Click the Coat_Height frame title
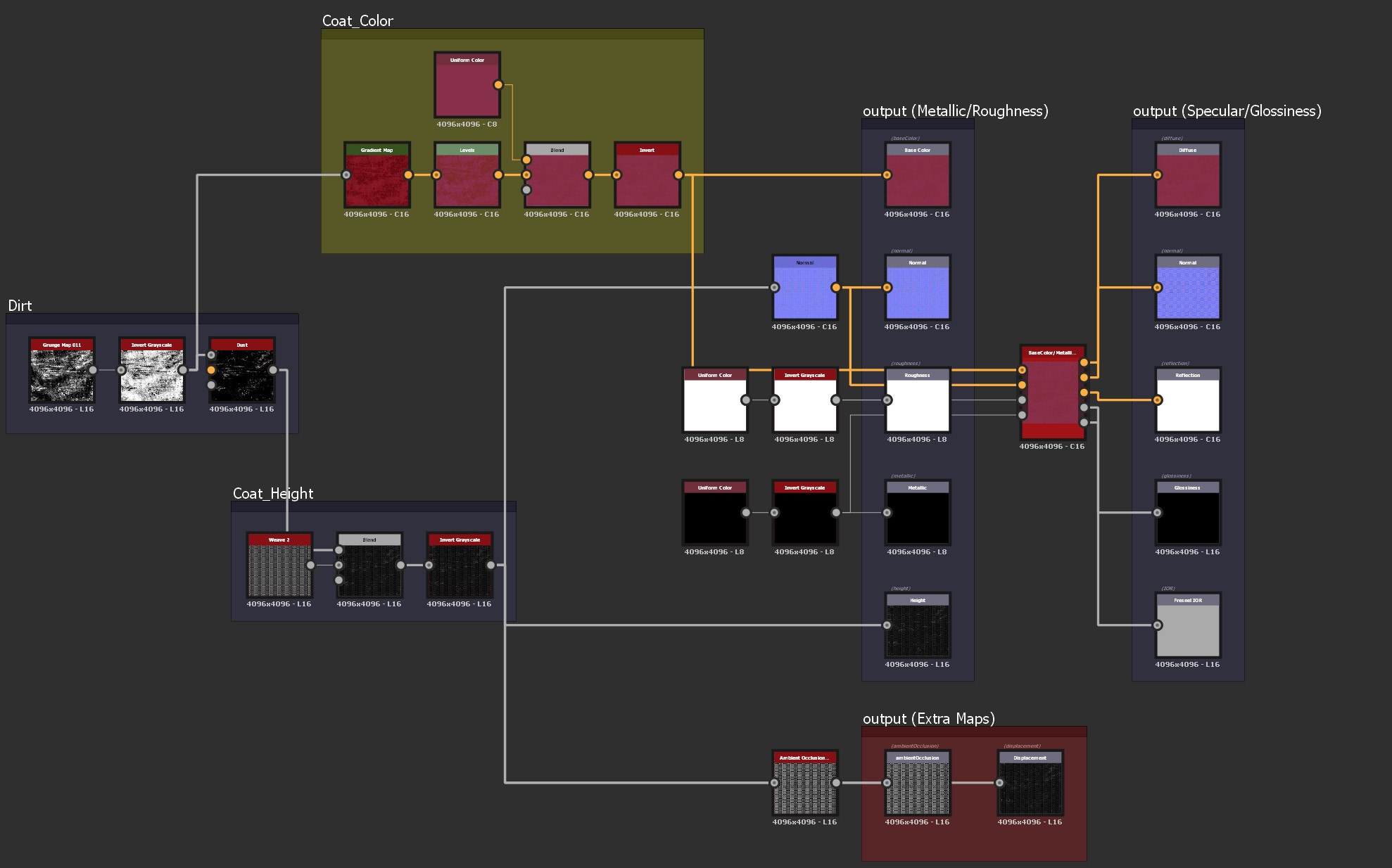1392x868 pixels. click(x=273, y=493)
